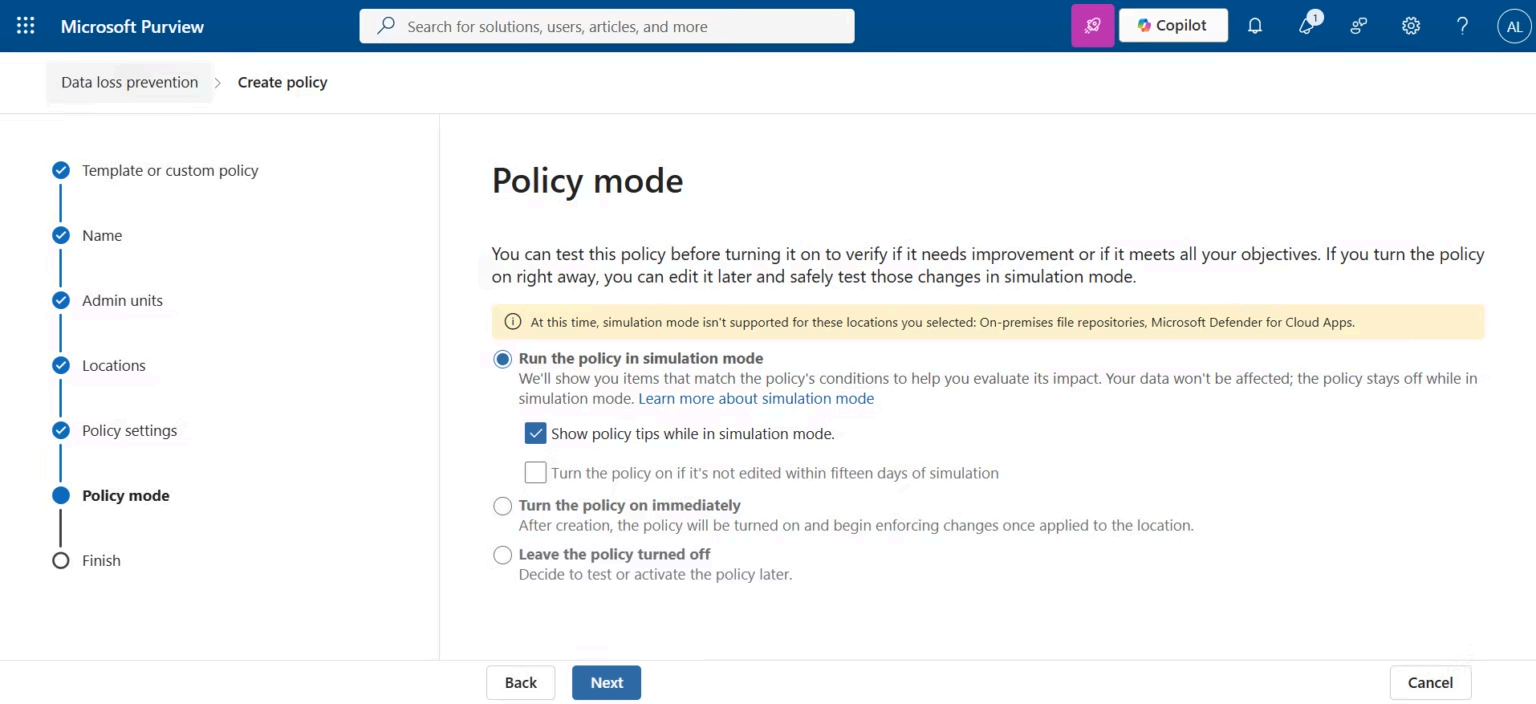The width and height of the screenshot is (1536, 704).
Task: Click the Next button
Action: point(606,683)
